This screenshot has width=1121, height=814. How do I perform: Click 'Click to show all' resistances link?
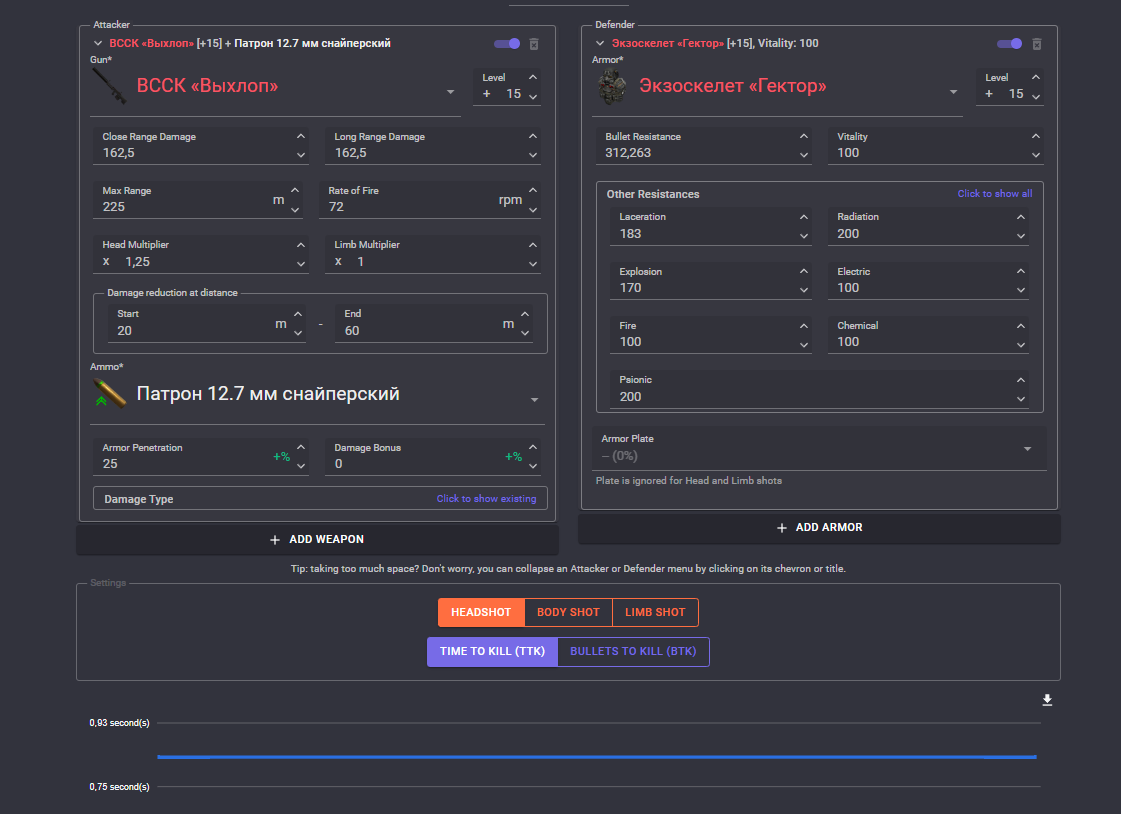coord(994,194)
